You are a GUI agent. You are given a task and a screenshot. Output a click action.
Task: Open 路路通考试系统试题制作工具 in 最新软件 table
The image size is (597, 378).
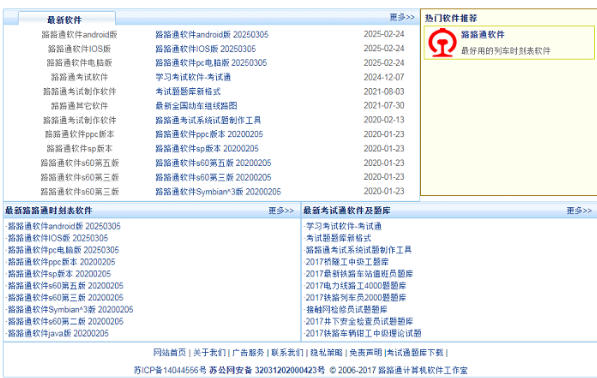pos(208,120)
